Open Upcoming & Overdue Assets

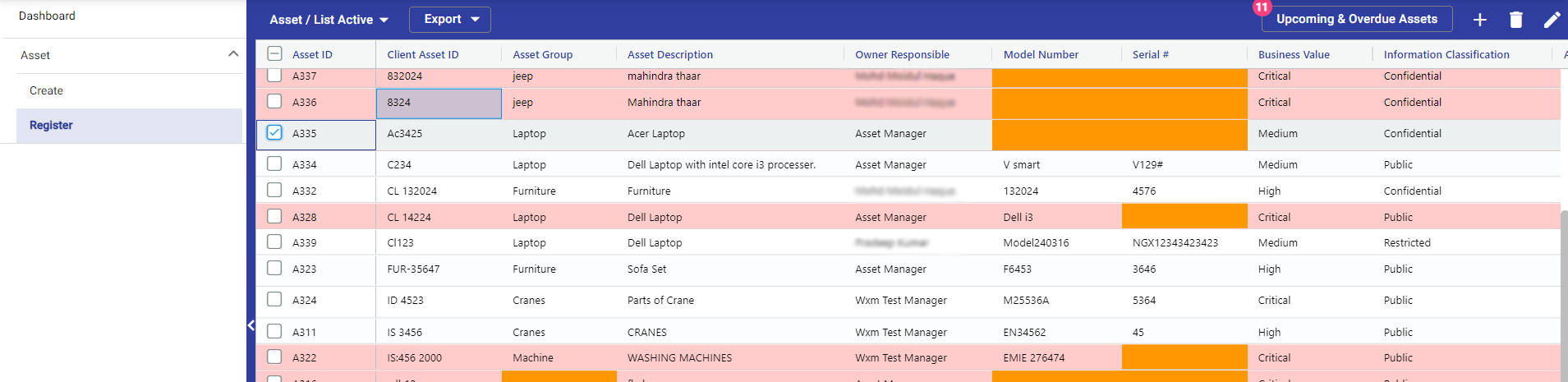(x=1356, y=19)
